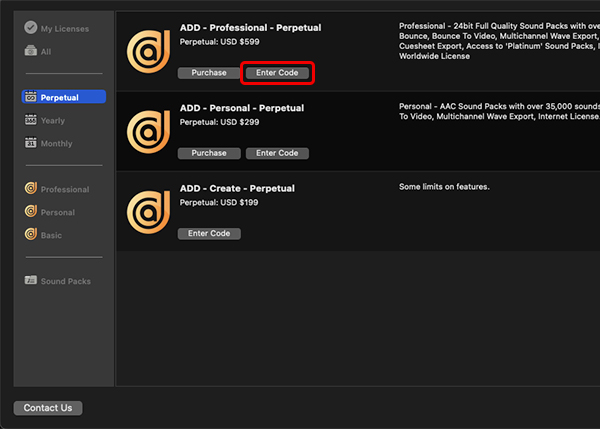Click the Sound Packs folder icon
600x429 pixels.
click(x=31, y=280)
